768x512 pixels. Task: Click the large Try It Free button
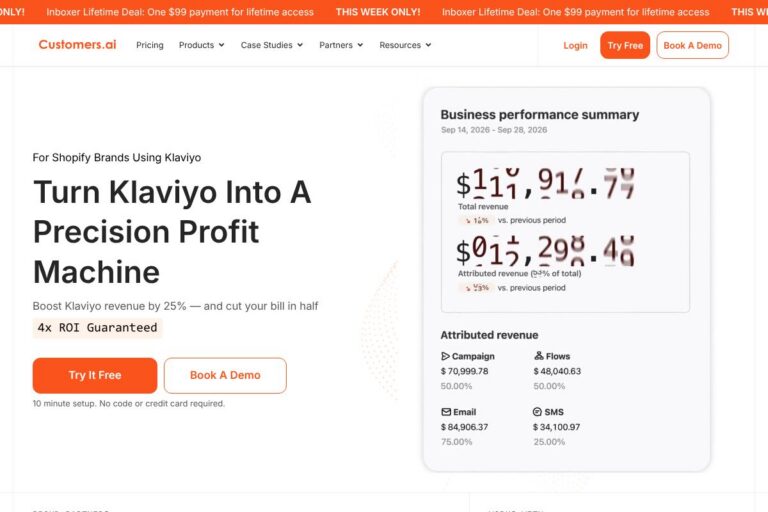pos(95,375)
